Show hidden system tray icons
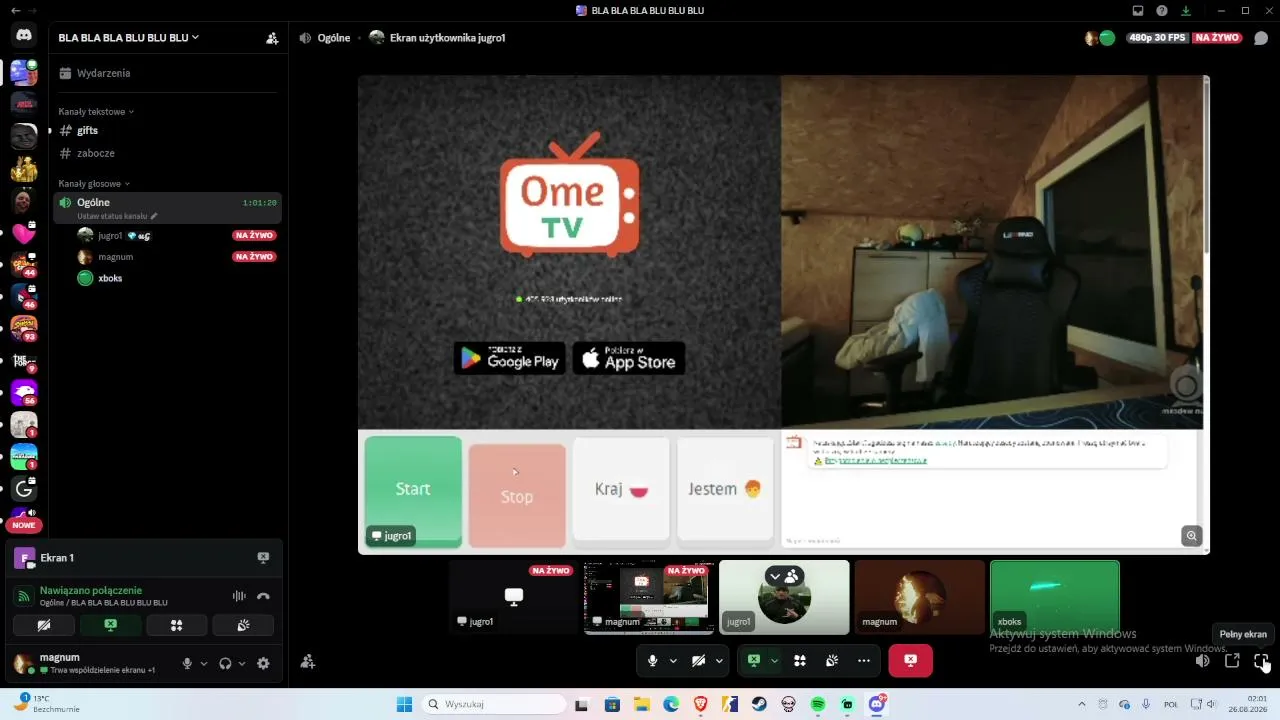 1082,705
